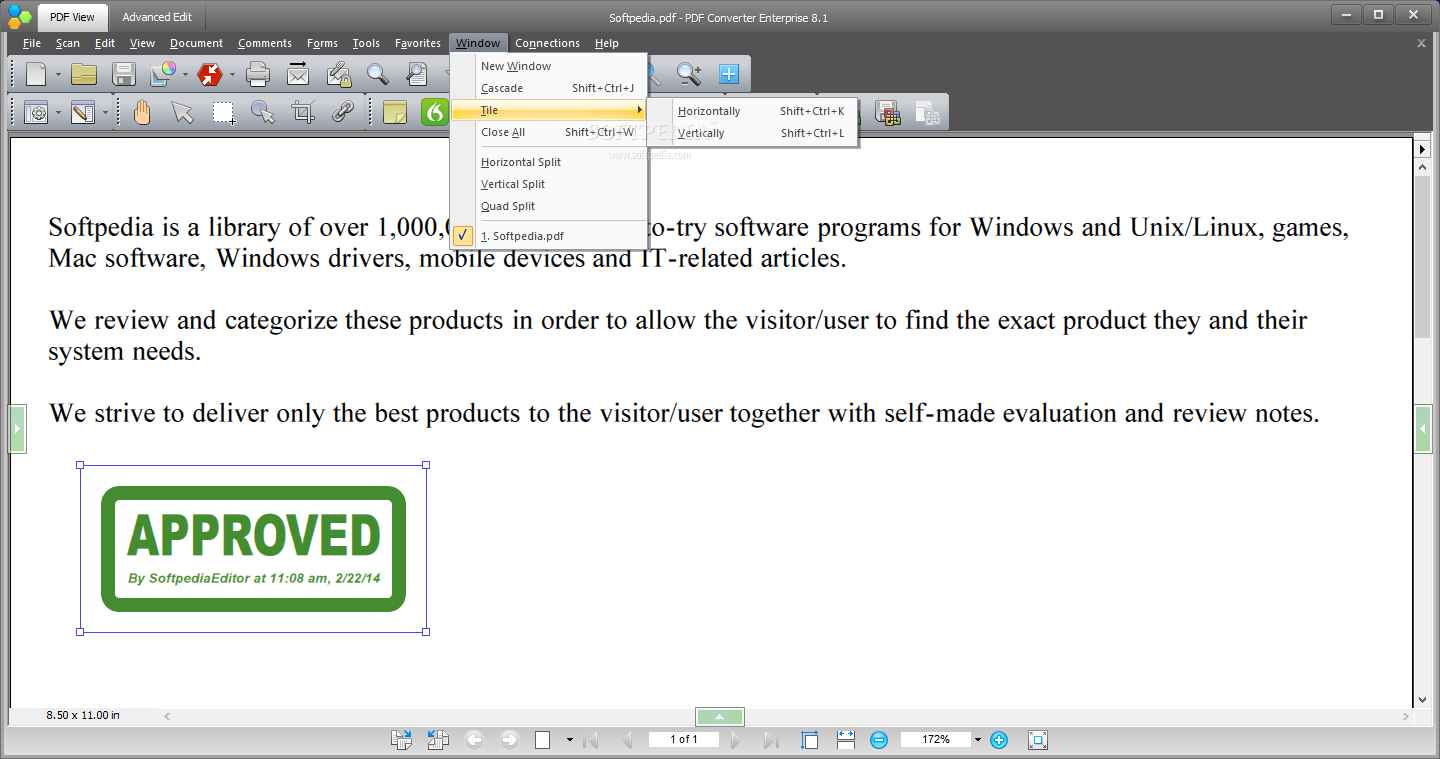Toggle the checked 1. Softpedia.pdf window entry

pos(549,236)
